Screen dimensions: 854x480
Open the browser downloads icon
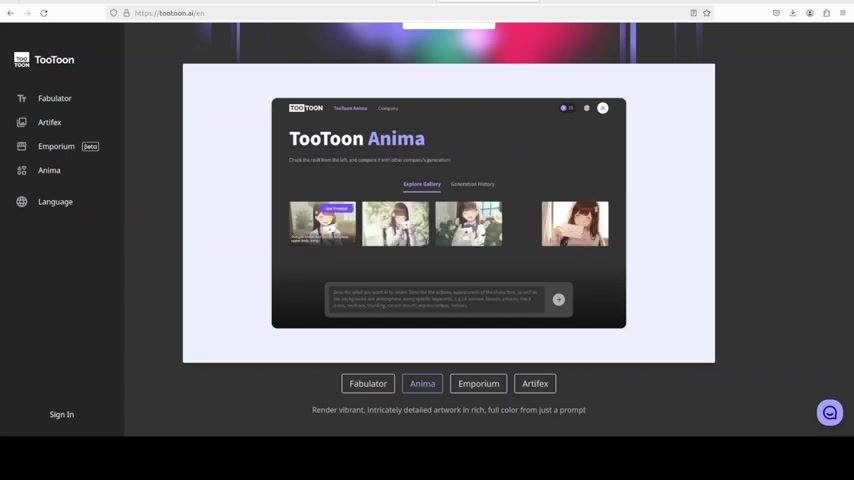[793, 13]
